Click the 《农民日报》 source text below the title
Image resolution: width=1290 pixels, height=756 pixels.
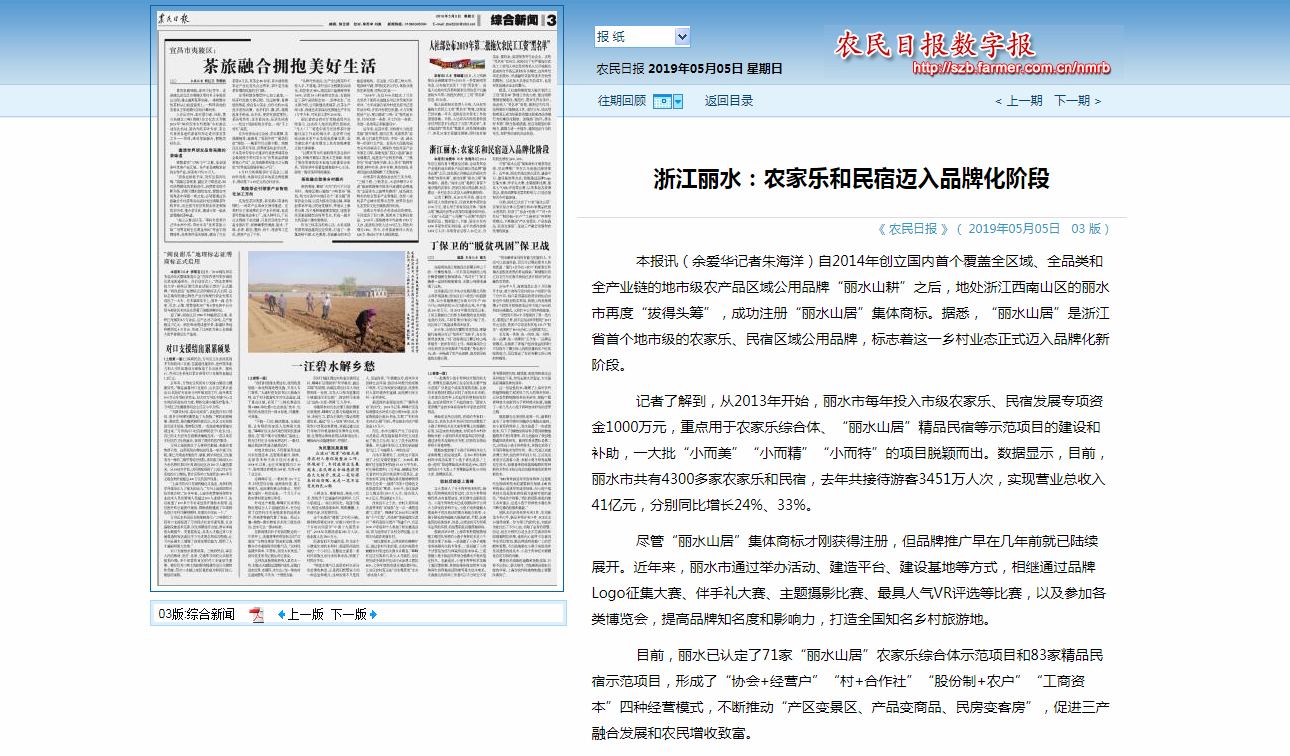coord(911,228)
